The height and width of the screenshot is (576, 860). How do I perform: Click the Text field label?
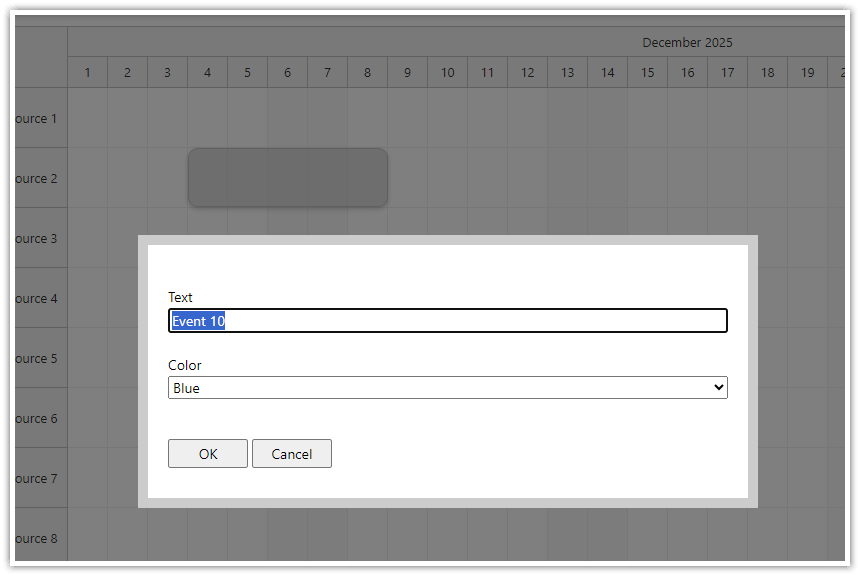coord(180,297)
